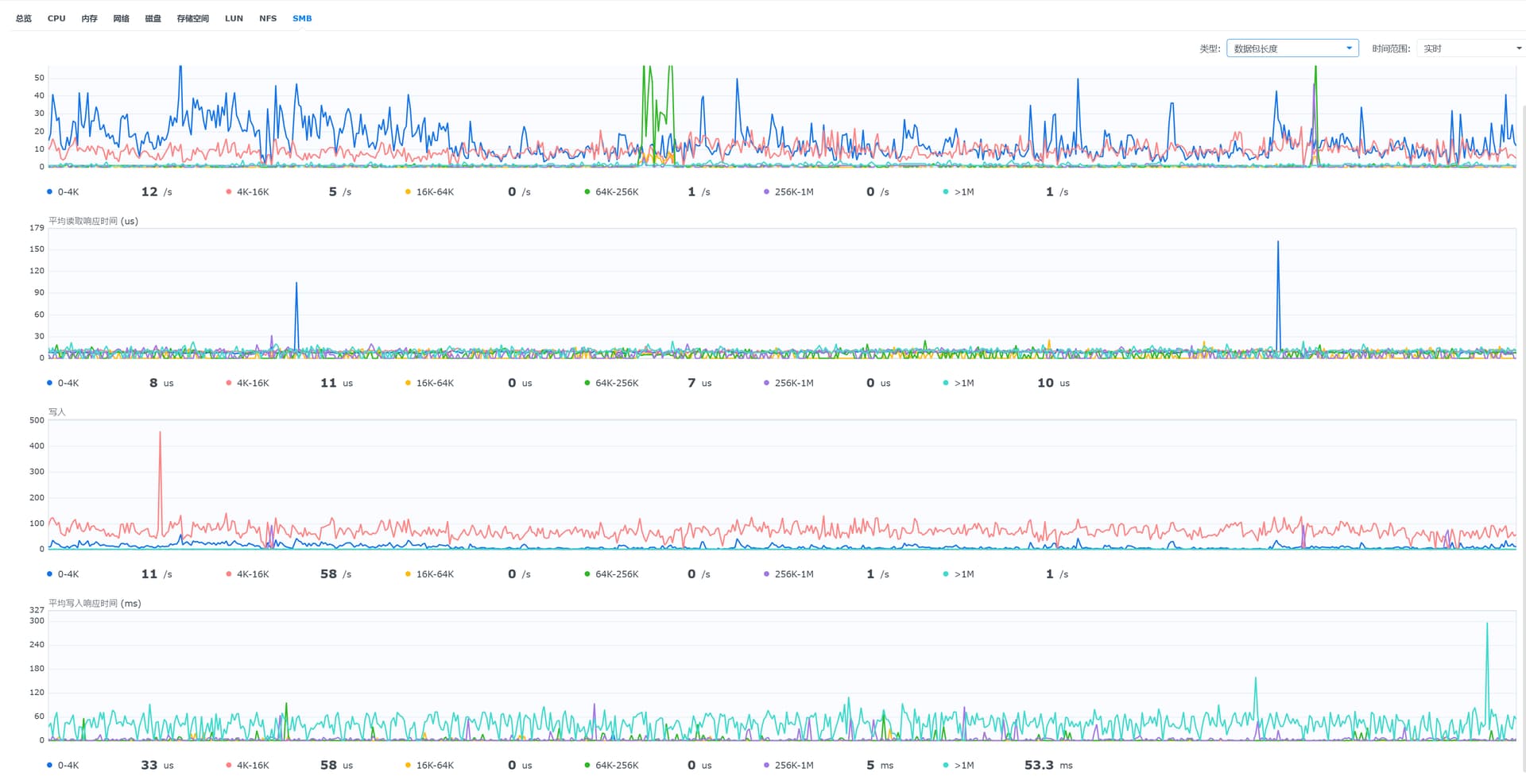Switch to the CPU tab
The width and height of the screenshot is (1526, 784).
point(56,18)
